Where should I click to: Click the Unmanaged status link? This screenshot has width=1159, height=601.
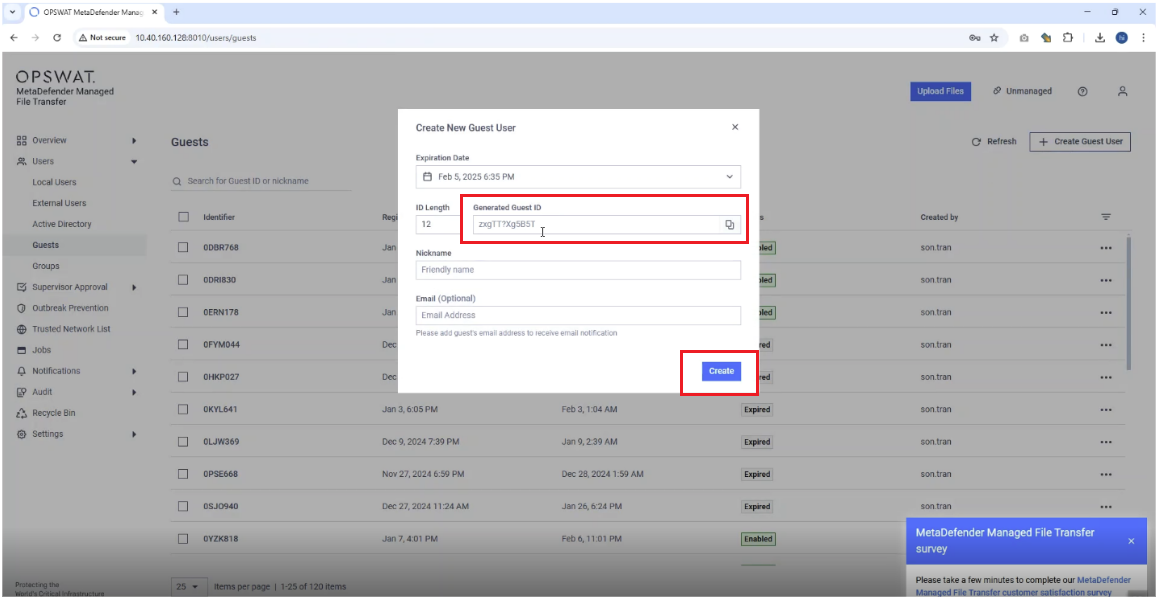(1022, 91)
